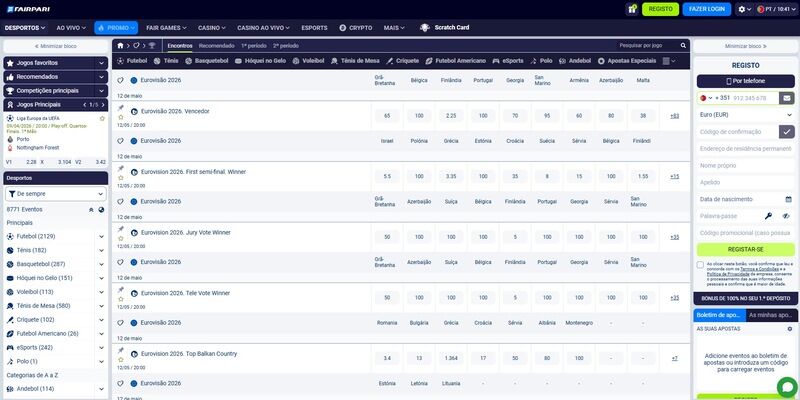Select Futebol in sports toolbar
This screenshot has width=800, height=400.
[132, 61]
